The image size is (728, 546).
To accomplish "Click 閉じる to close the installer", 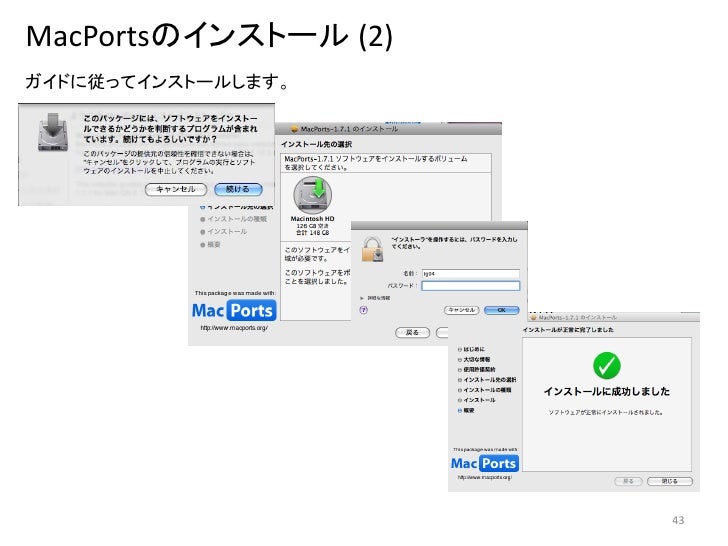I will 670,481.
